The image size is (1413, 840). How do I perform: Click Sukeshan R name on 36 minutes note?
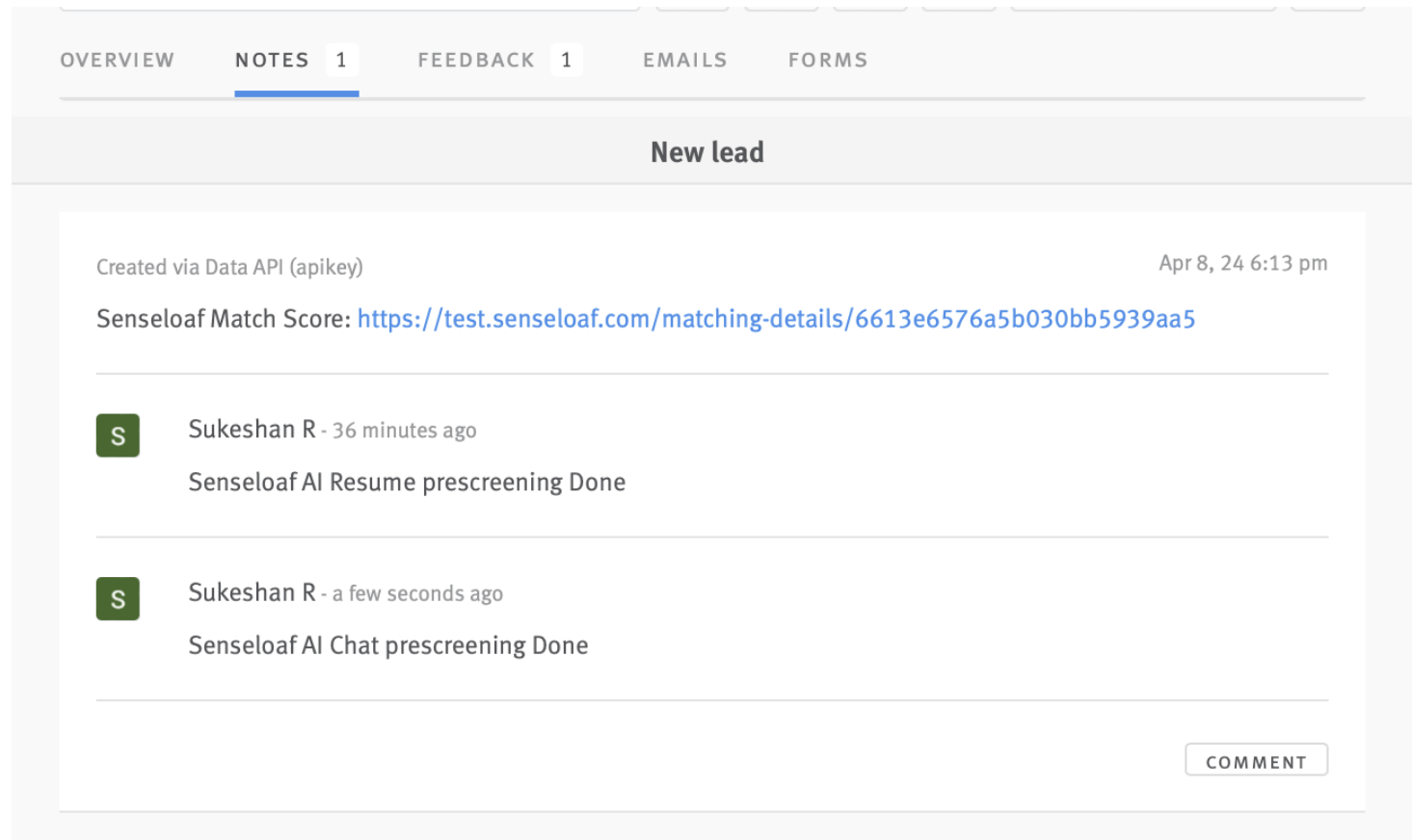[252, 429]
